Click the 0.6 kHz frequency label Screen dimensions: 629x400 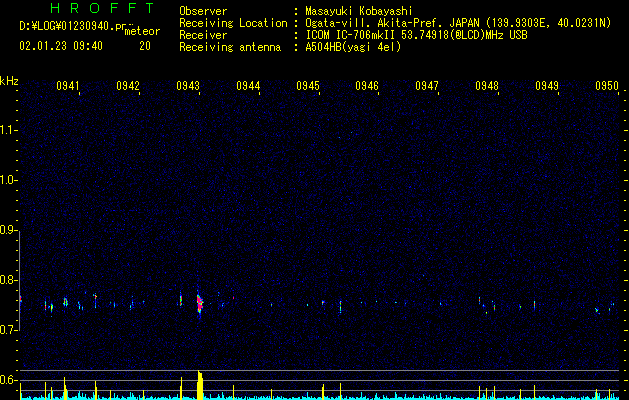(9, 380)
